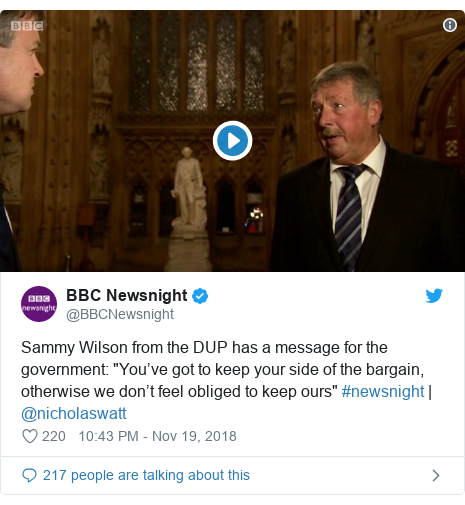Click the white statue in video thumbnail

pos(189,190)
